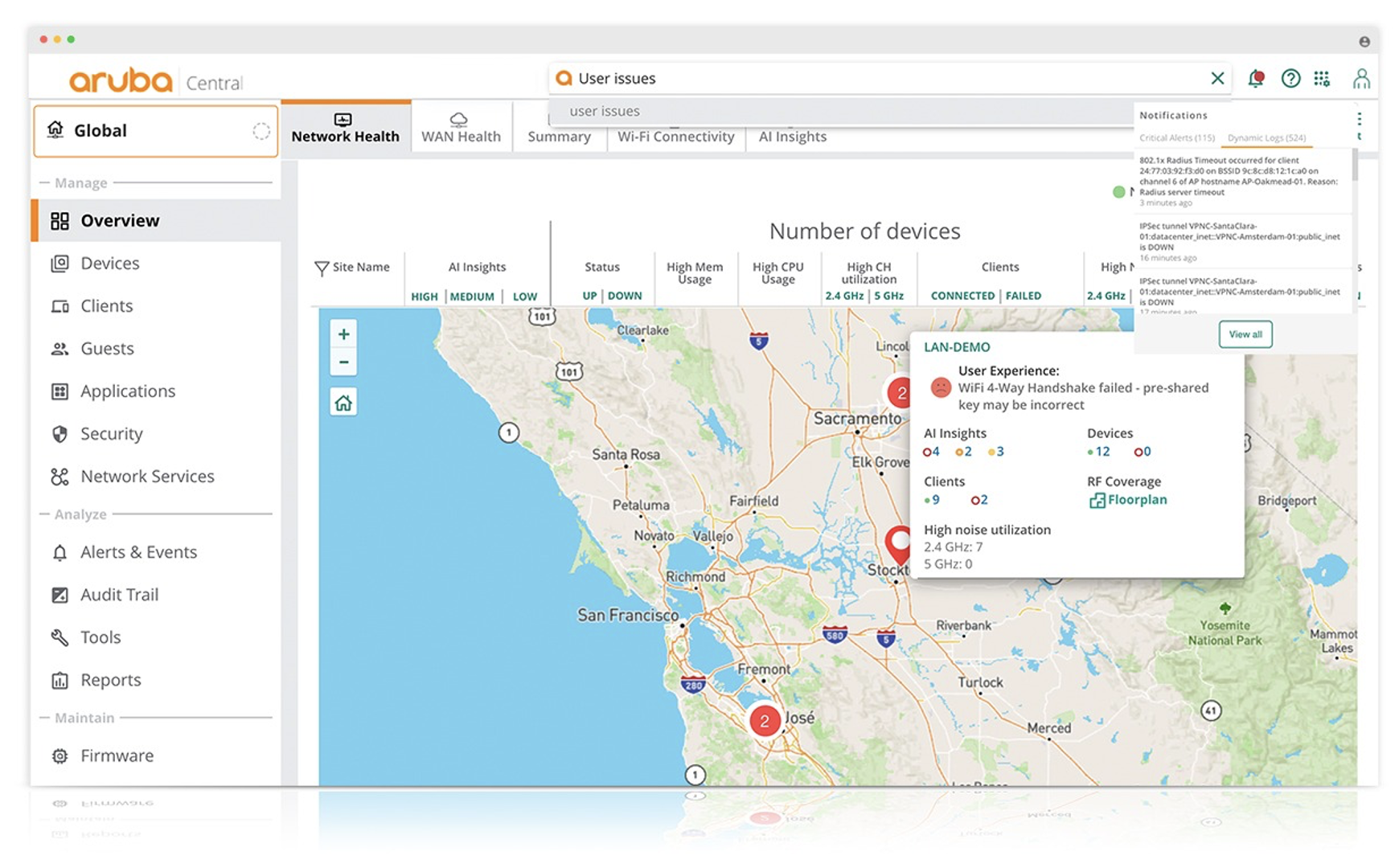
Task: Sort by HIGH AI Insights column
Action: click(425, 297)
